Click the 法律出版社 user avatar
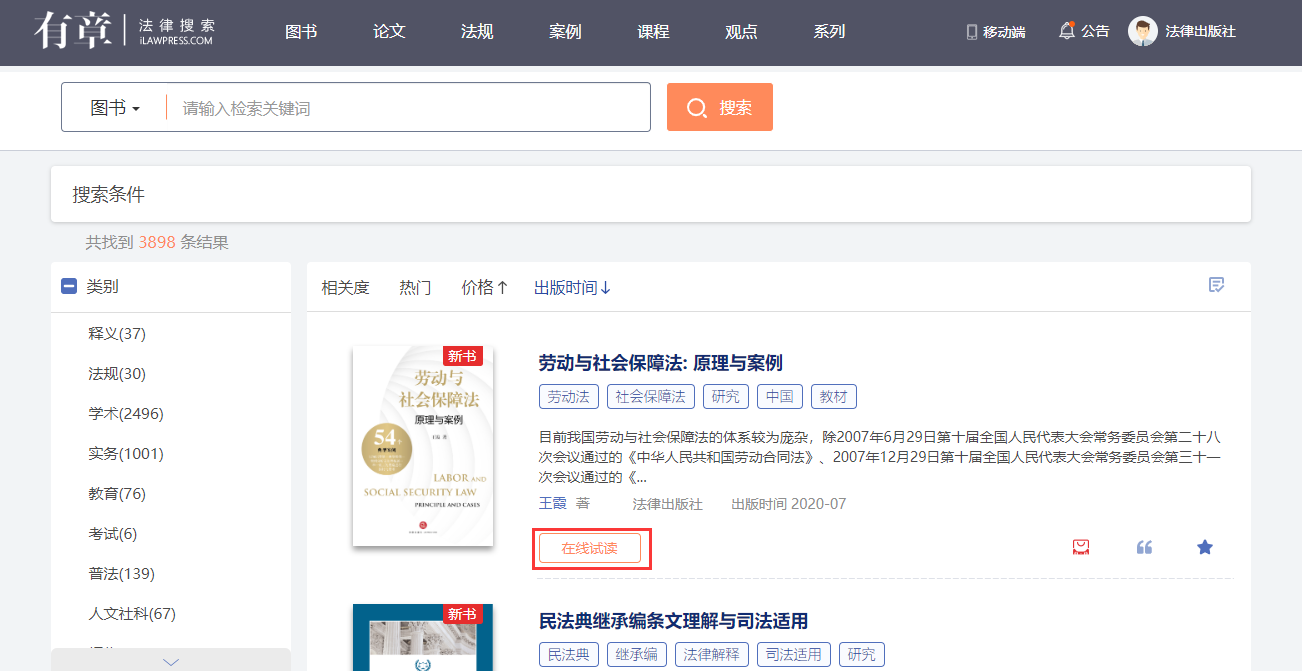This screenshot has height=671, width=1302. click(x=1143, y=31)
